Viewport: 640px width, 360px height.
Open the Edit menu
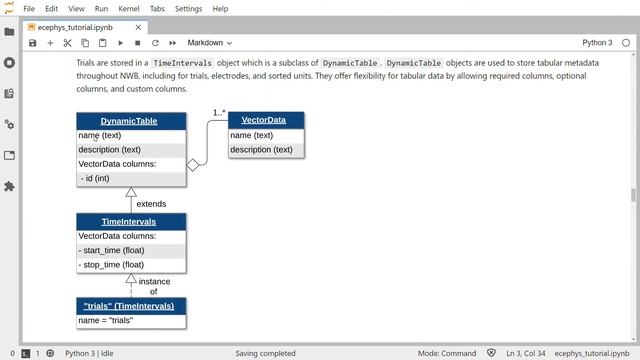click(x=51, y=9)
